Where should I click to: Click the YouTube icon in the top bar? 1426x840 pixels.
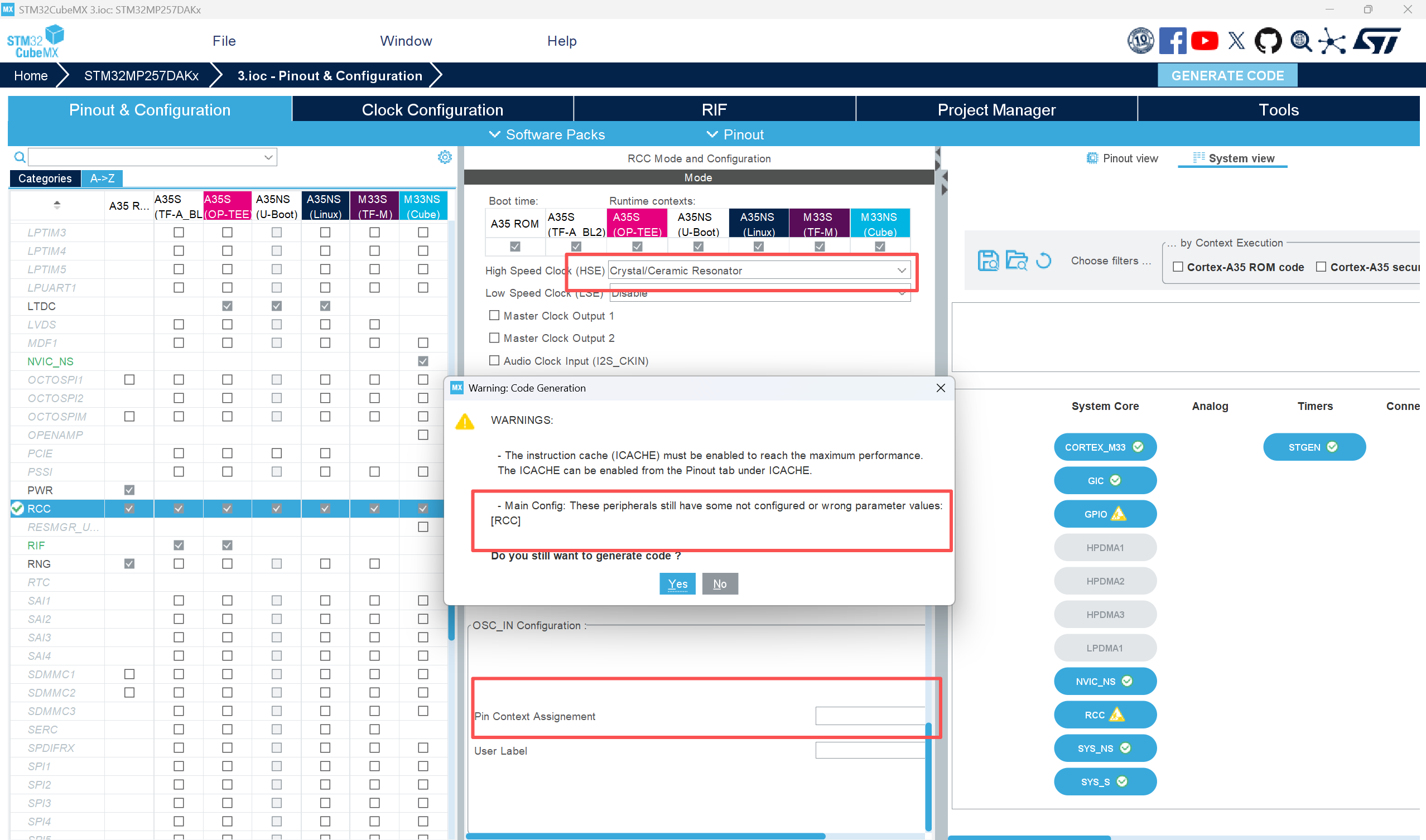point(1205,41)
